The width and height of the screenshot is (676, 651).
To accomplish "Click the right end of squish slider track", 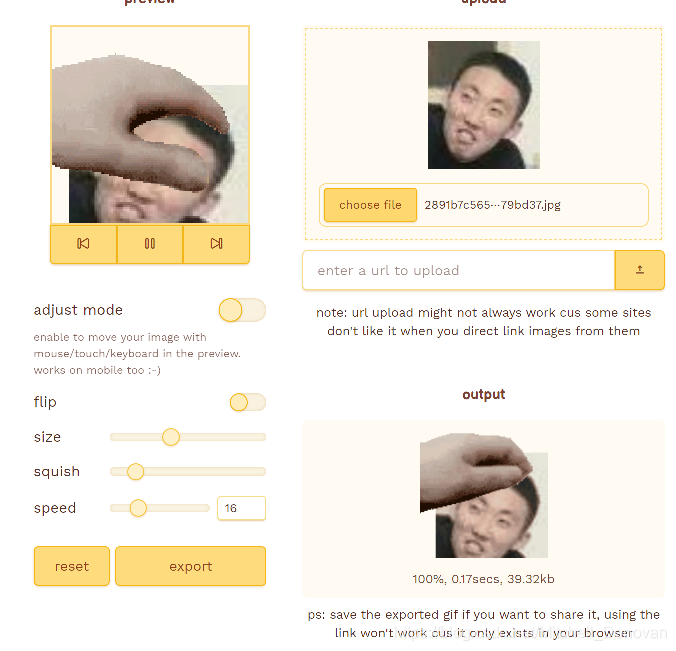I will point(263,472).
